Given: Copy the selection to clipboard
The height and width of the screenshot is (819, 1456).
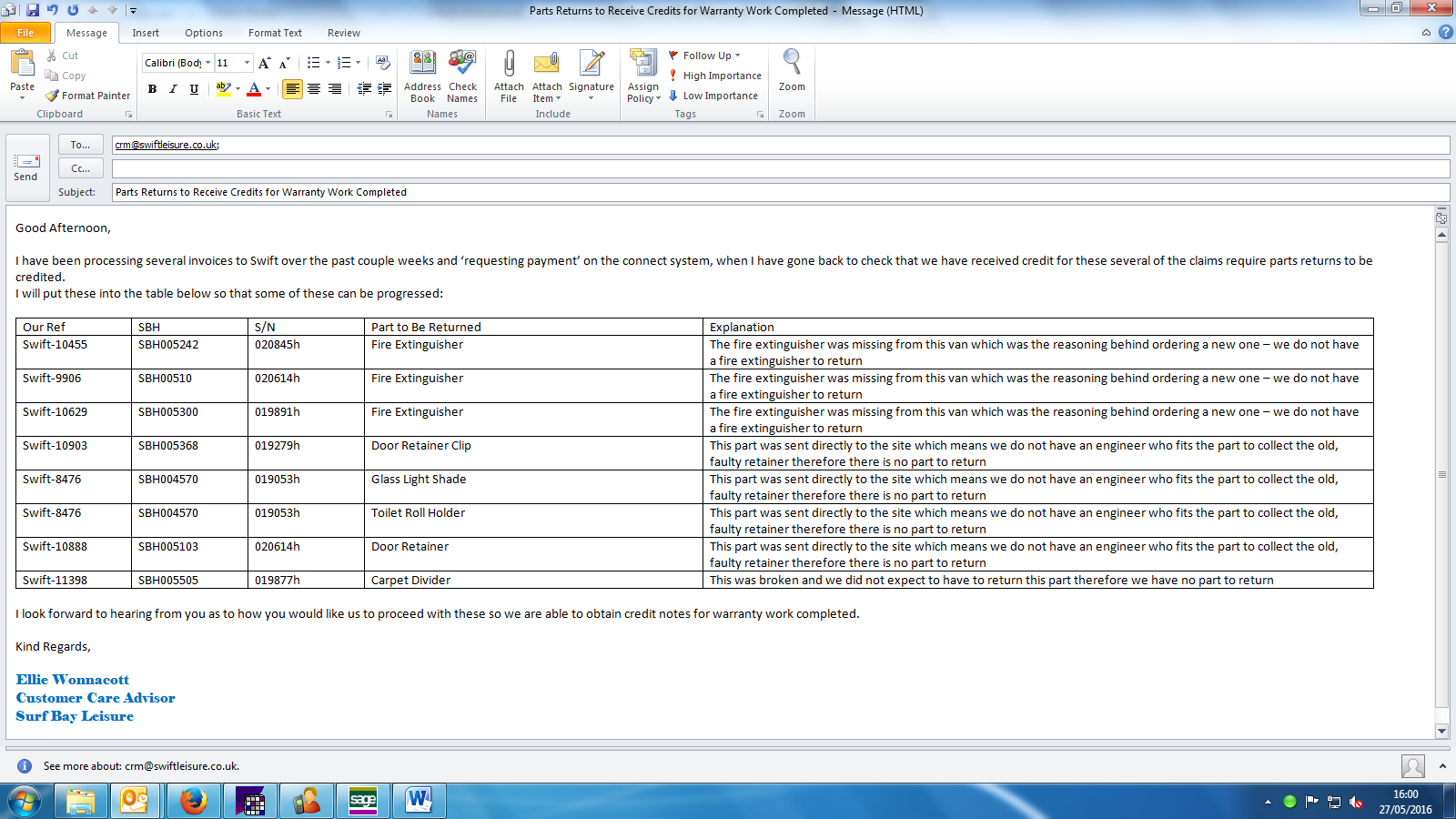Looking at the screenshot, I should click(x=66, y=76).
